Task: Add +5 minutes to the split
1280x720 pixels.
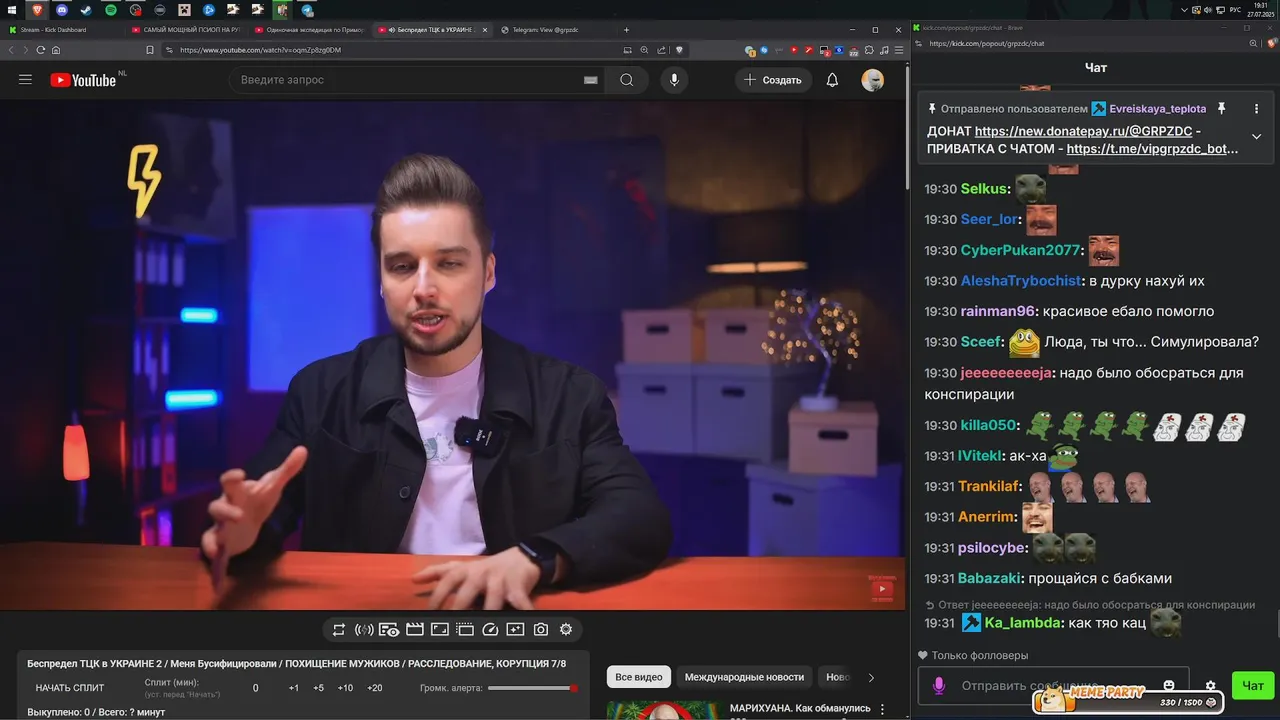Action: point(318,688)
